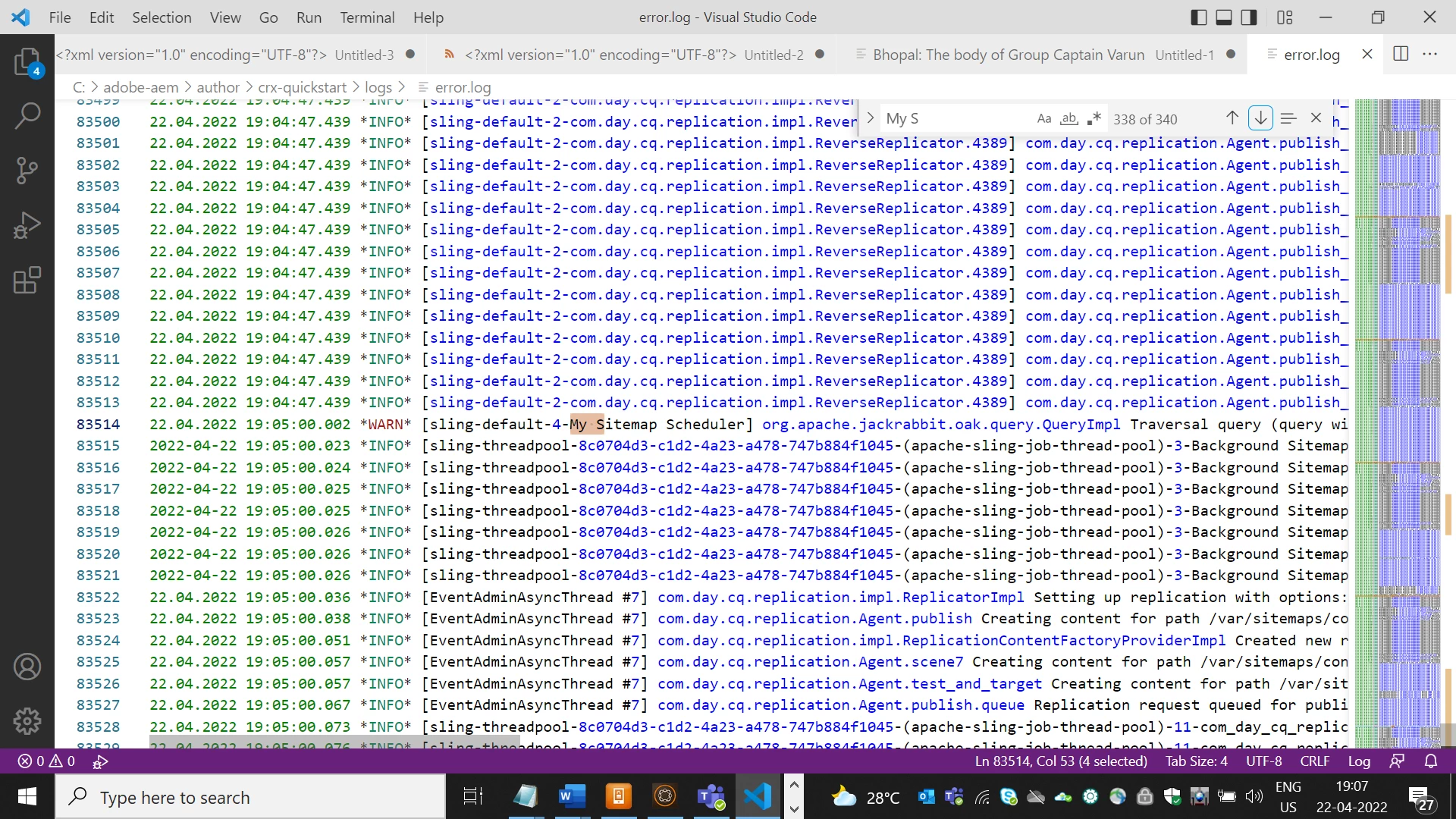This screenshot has width=1456, height=819.
Task: Toggle Match Case in find widget
Action: click(1044, 118)
